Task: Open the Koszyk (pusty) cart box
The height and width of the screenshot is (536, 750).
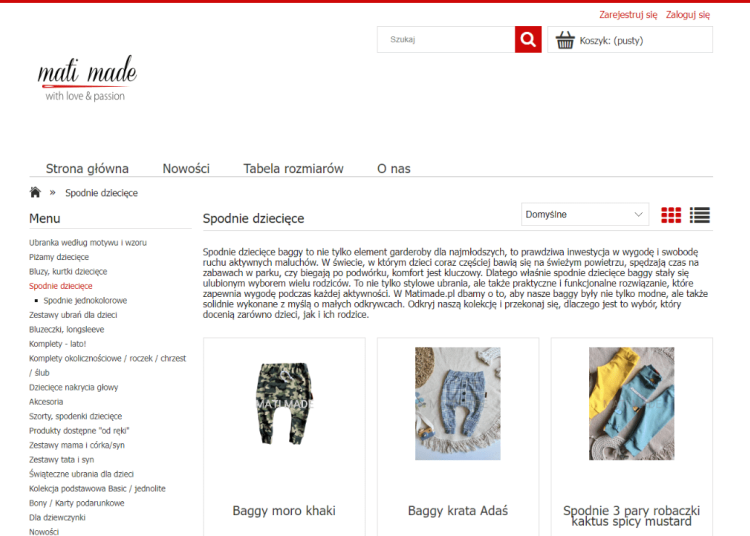Action: [630, 40]
